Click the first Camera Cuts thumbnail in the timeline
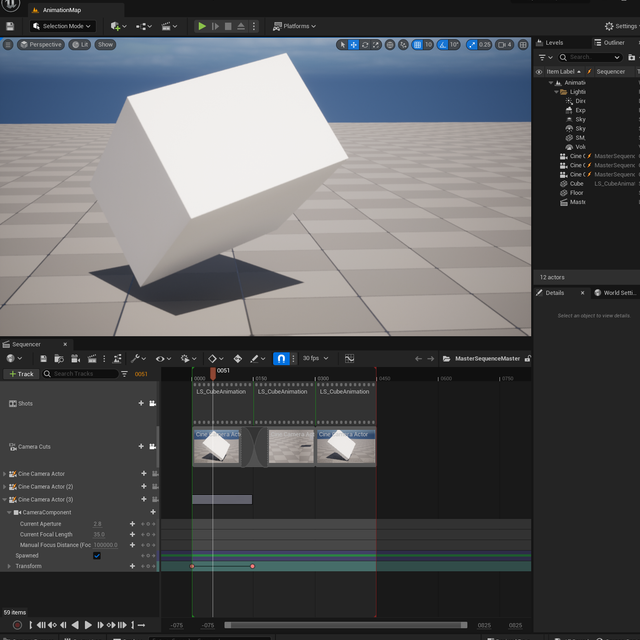Image resolution: width=640 pixels, height=640 pixels. [216, 447]
